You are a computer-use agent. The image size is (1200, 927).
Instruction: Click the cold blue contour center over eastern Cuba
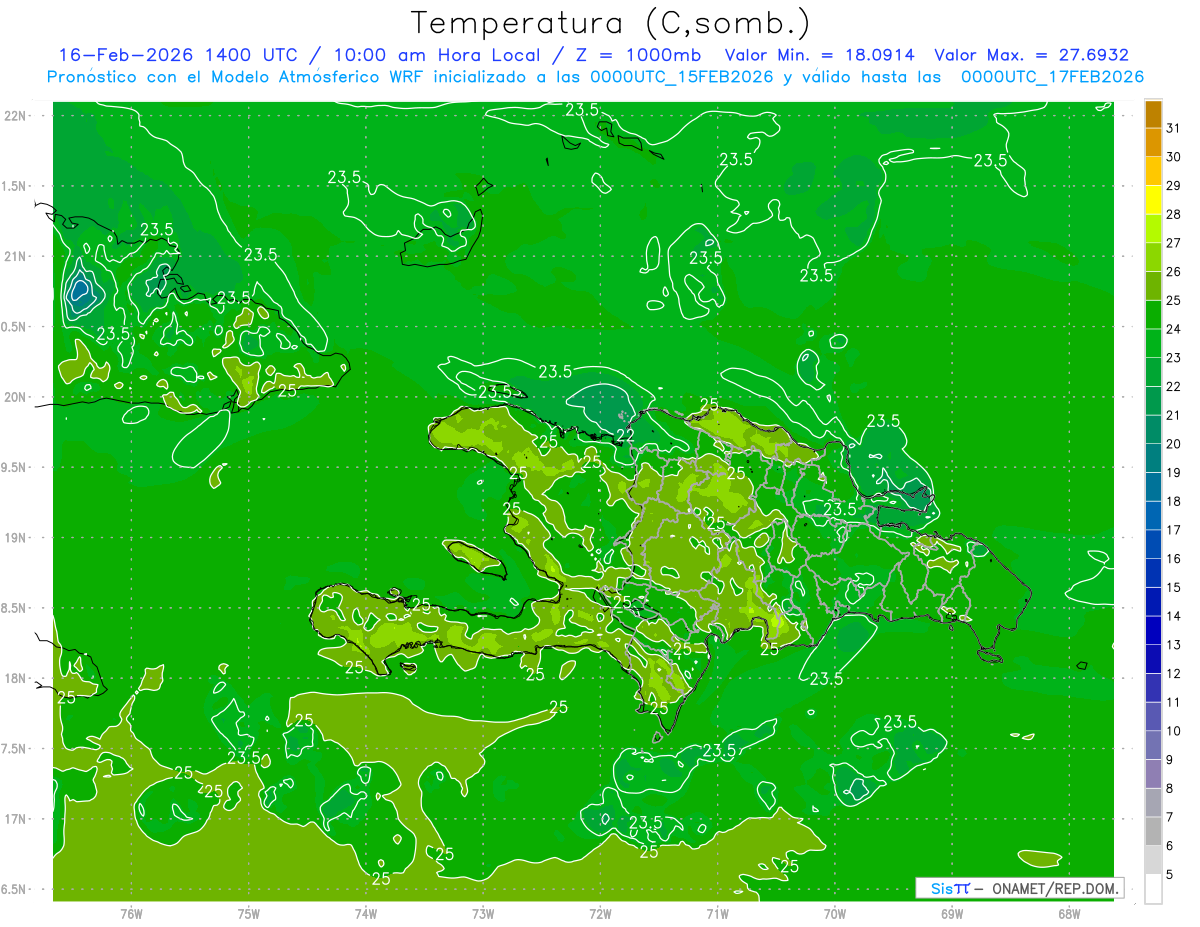click(x=80, y=291)
